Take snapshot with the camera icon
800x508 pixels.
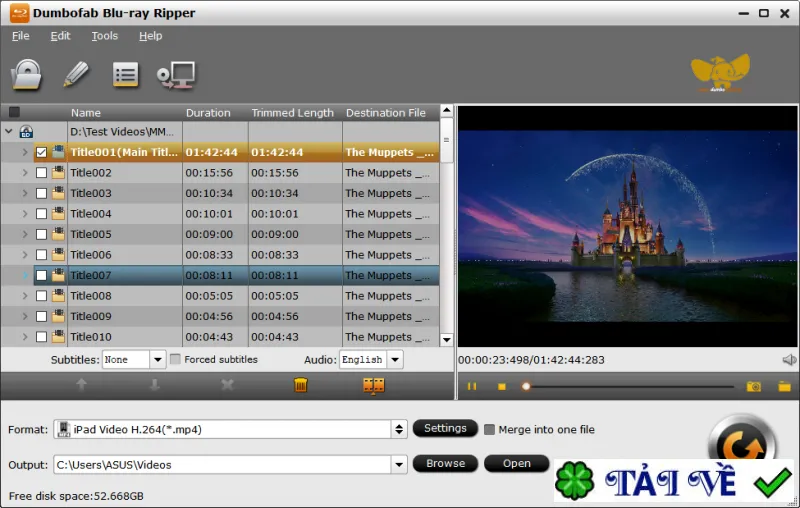[754, 387]
